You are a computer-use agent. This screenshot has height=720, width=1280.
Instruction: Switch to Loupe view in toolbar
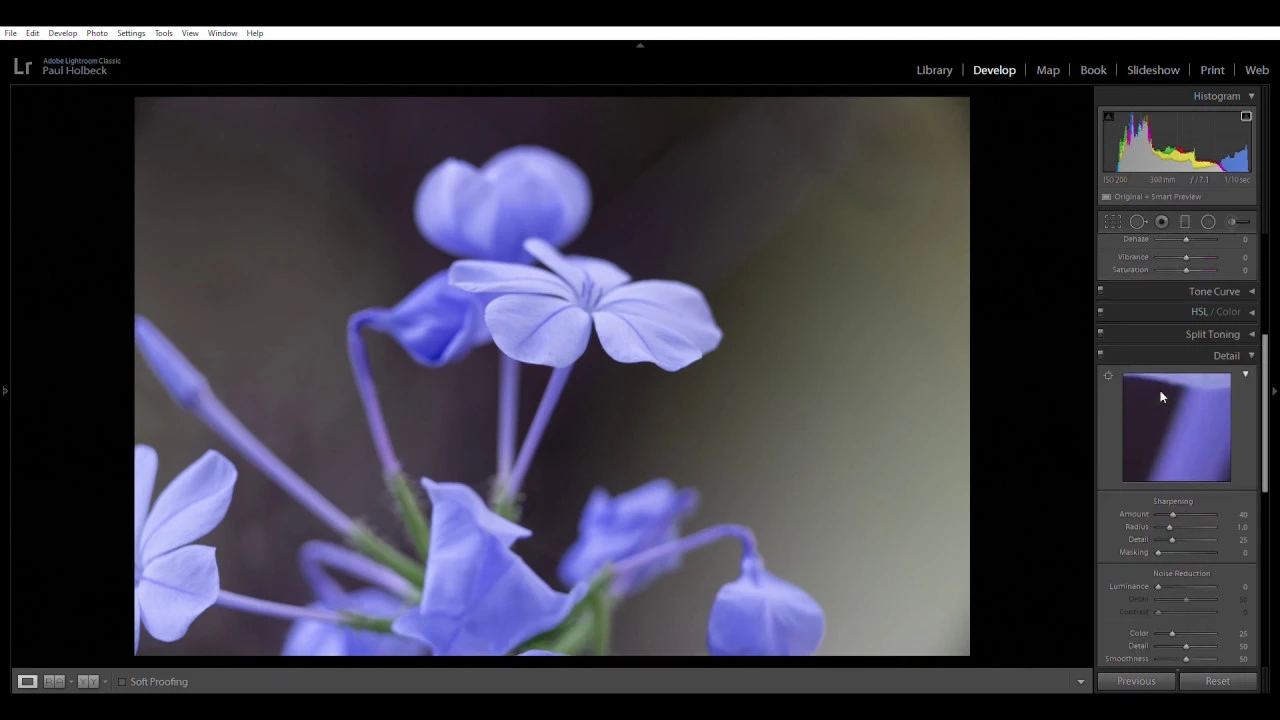click(x=27, y=682)
